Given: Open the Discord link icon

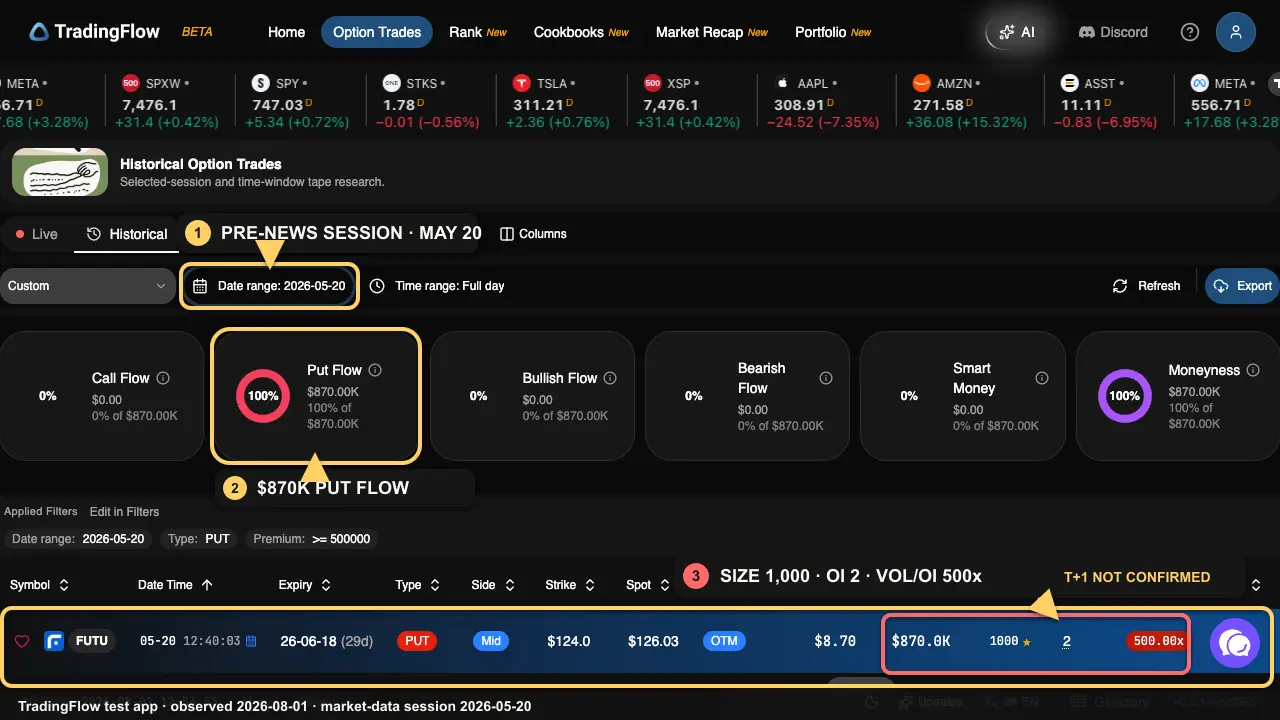Looking at the screenshot, I should coord(1087,32).
